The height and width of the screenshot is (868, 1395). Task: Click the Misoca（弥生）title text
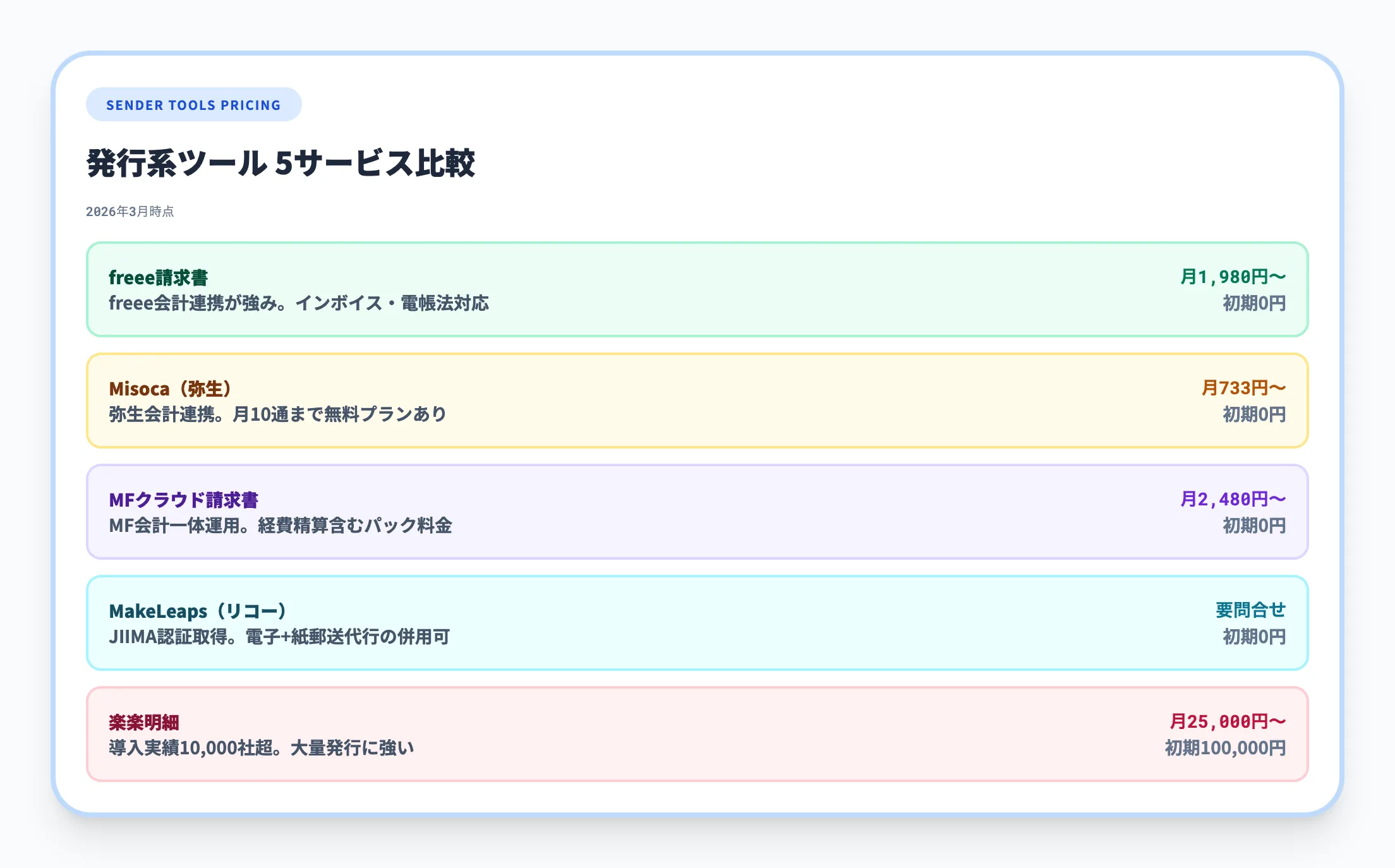coord(169,388)
